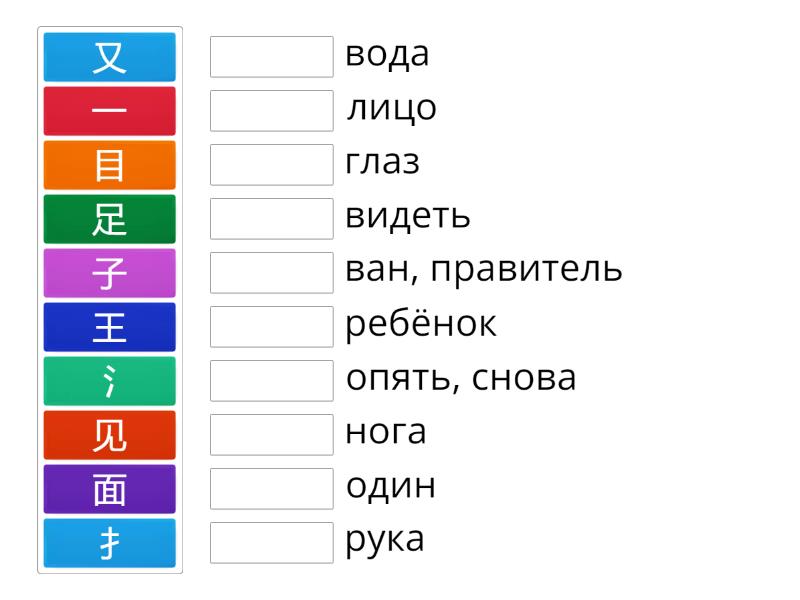The height and width of the screenshot is (600, 800).
Task: Select the slot beside ван, правитель
Action: 271,273
